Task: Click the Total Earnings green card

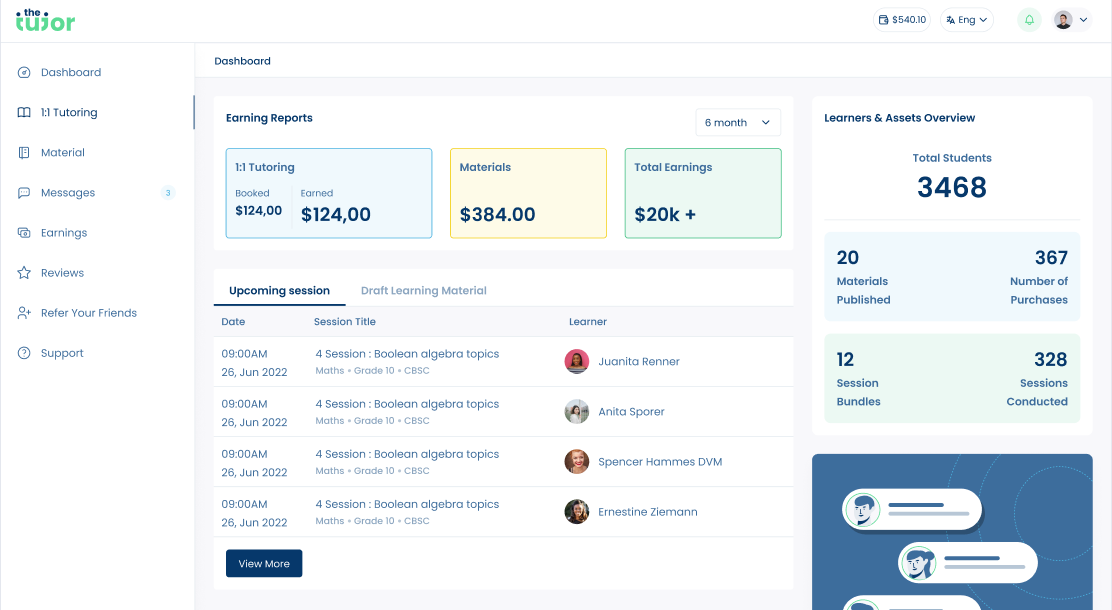Action: coord(703,193)
